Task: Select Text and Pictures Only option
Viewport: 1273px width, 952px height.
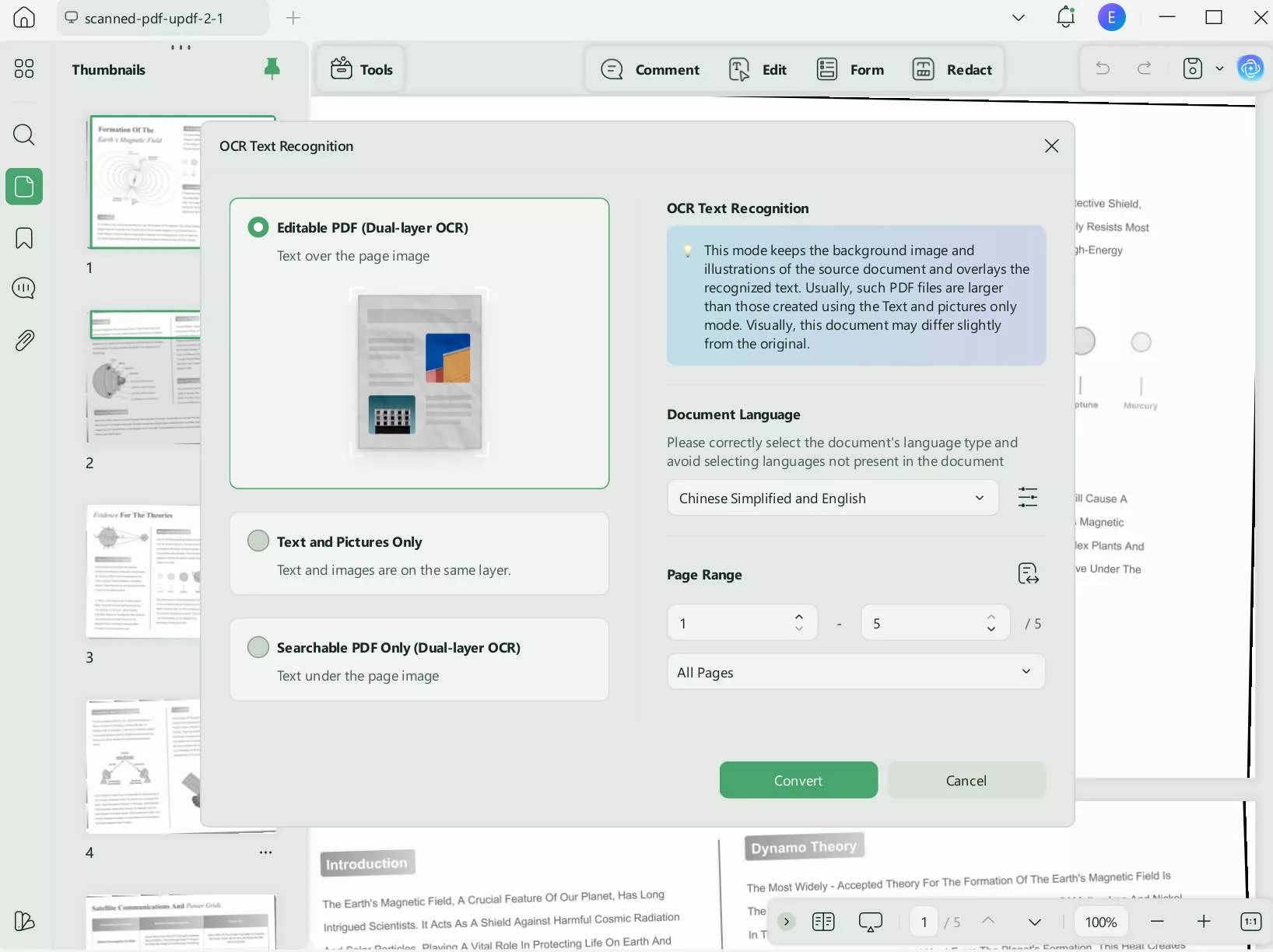Action: point(258,541)
